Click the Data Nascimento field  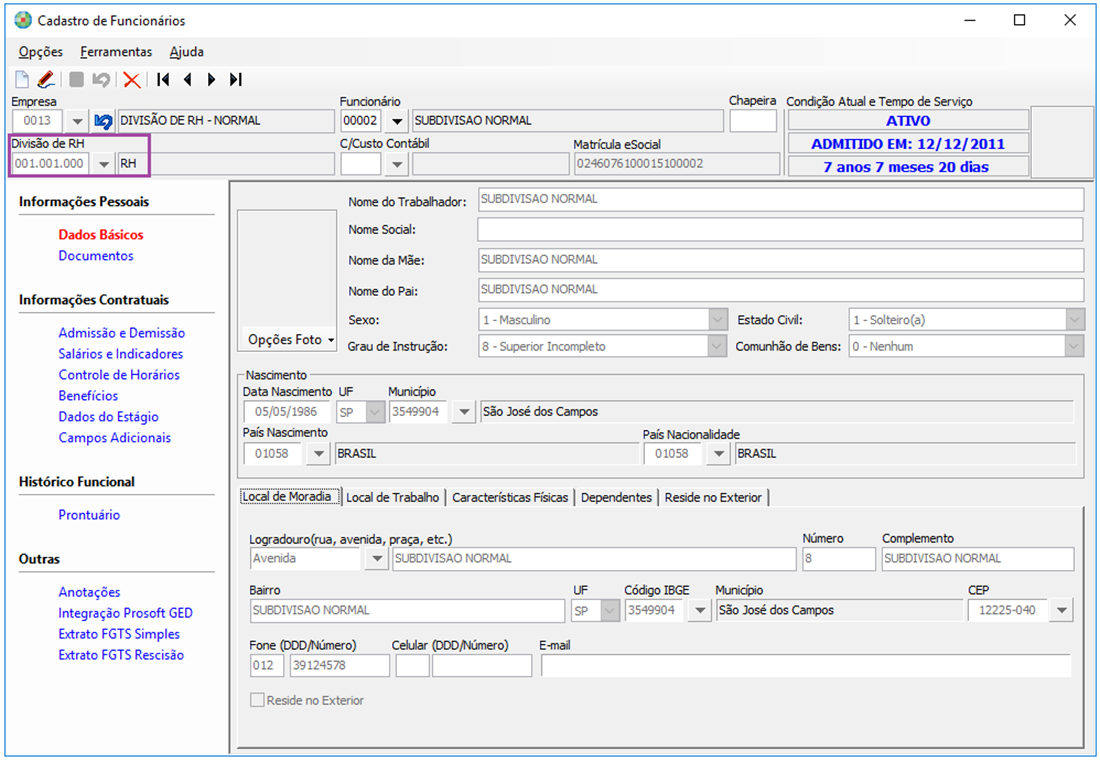pyautogui.click(x=287, y=412)
